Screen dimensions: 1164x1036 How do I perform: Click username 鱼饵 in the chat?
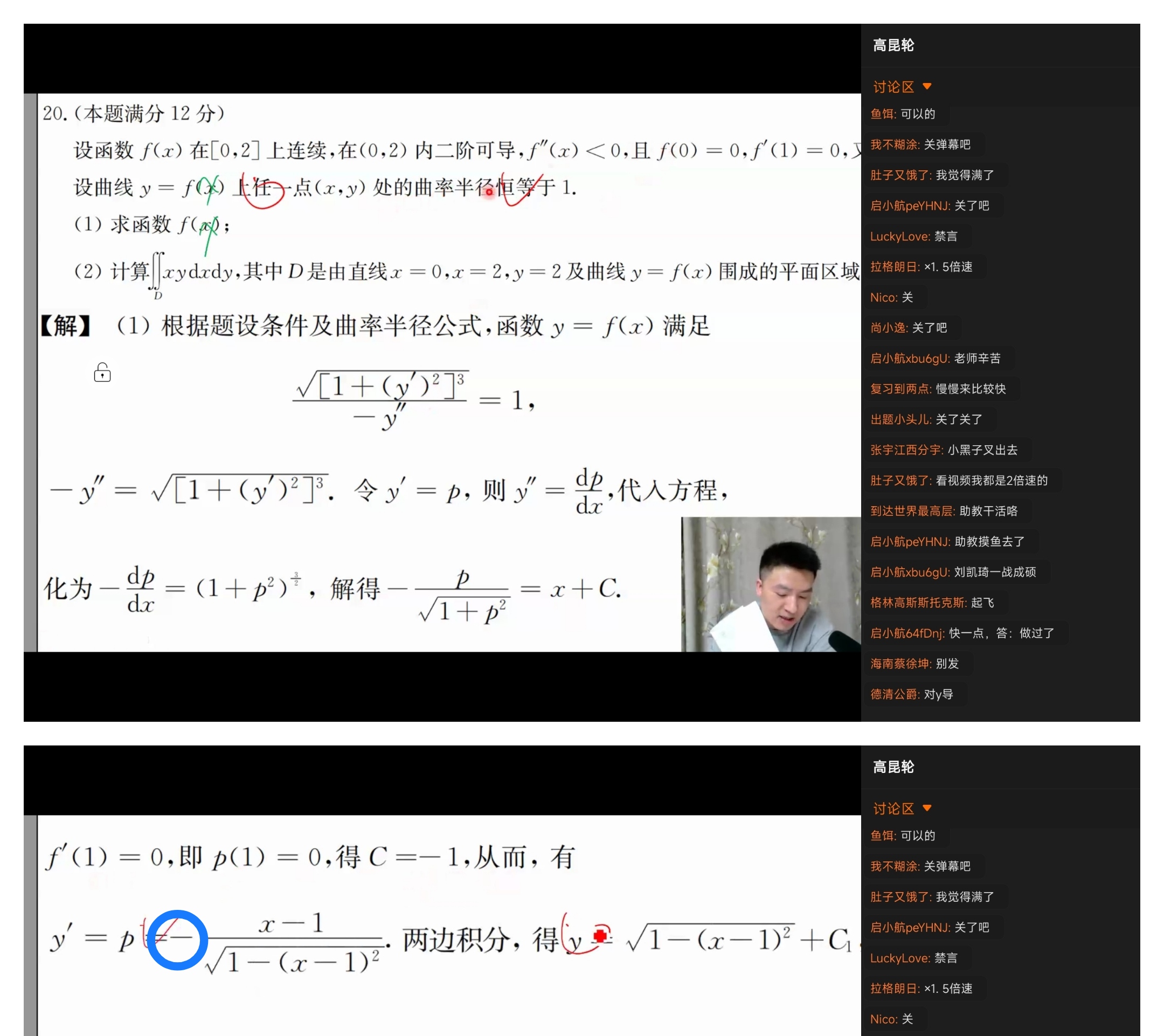coord(883,113)
